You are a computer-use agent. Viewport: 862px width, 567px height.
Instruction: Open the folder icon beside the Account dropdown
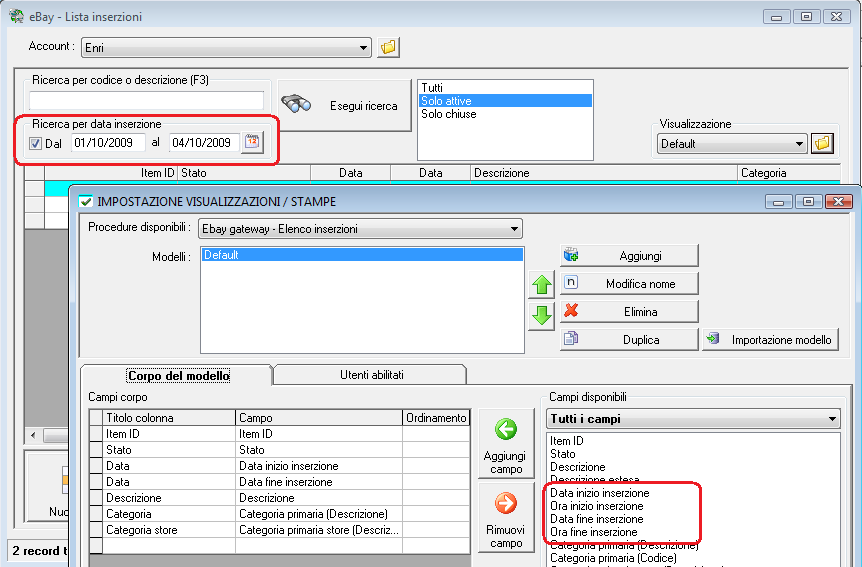point(388,47)
